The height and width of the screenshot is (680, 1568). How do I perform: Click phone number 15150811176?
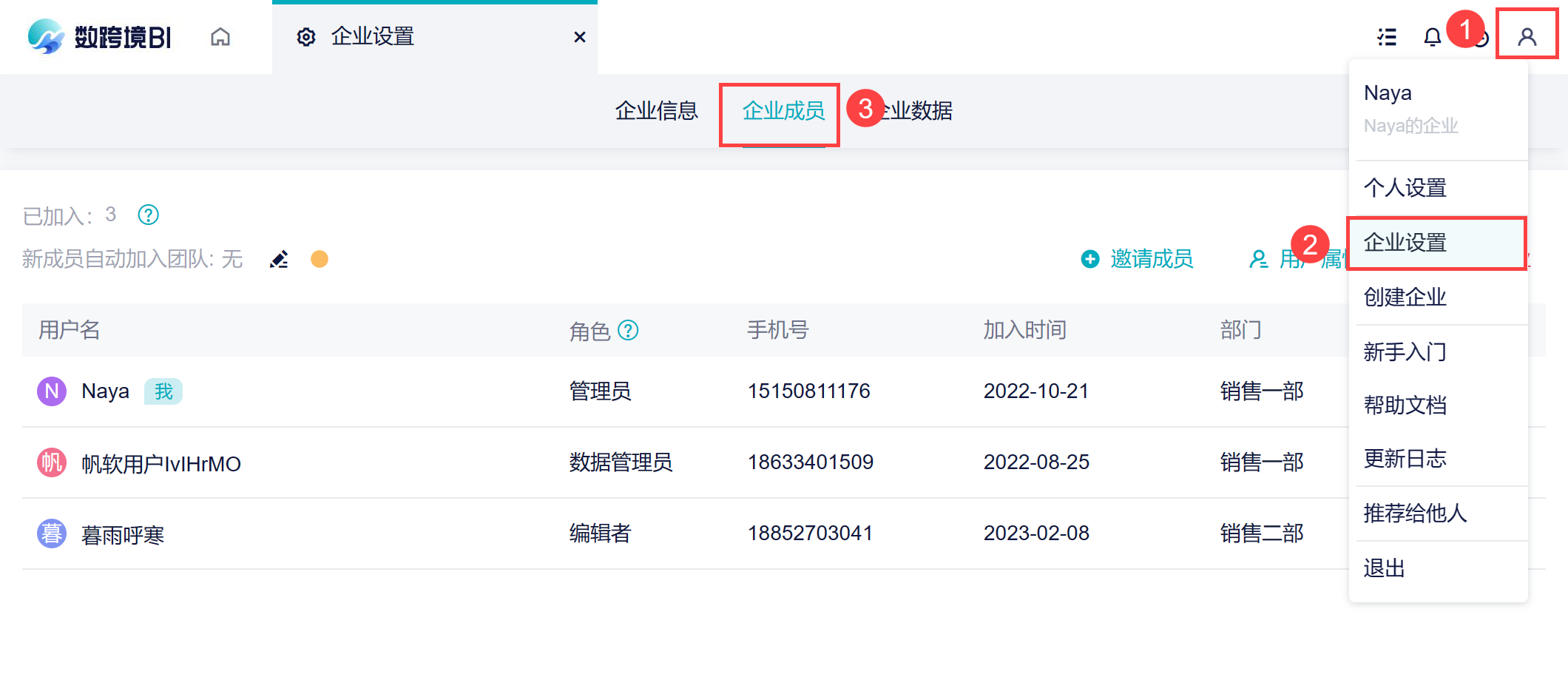[809, 391]
